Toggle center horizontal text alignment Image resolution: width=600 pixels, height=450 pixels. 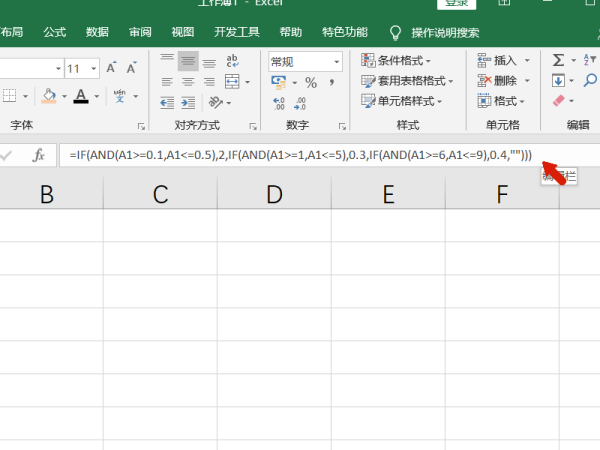(x=188, y=81)
